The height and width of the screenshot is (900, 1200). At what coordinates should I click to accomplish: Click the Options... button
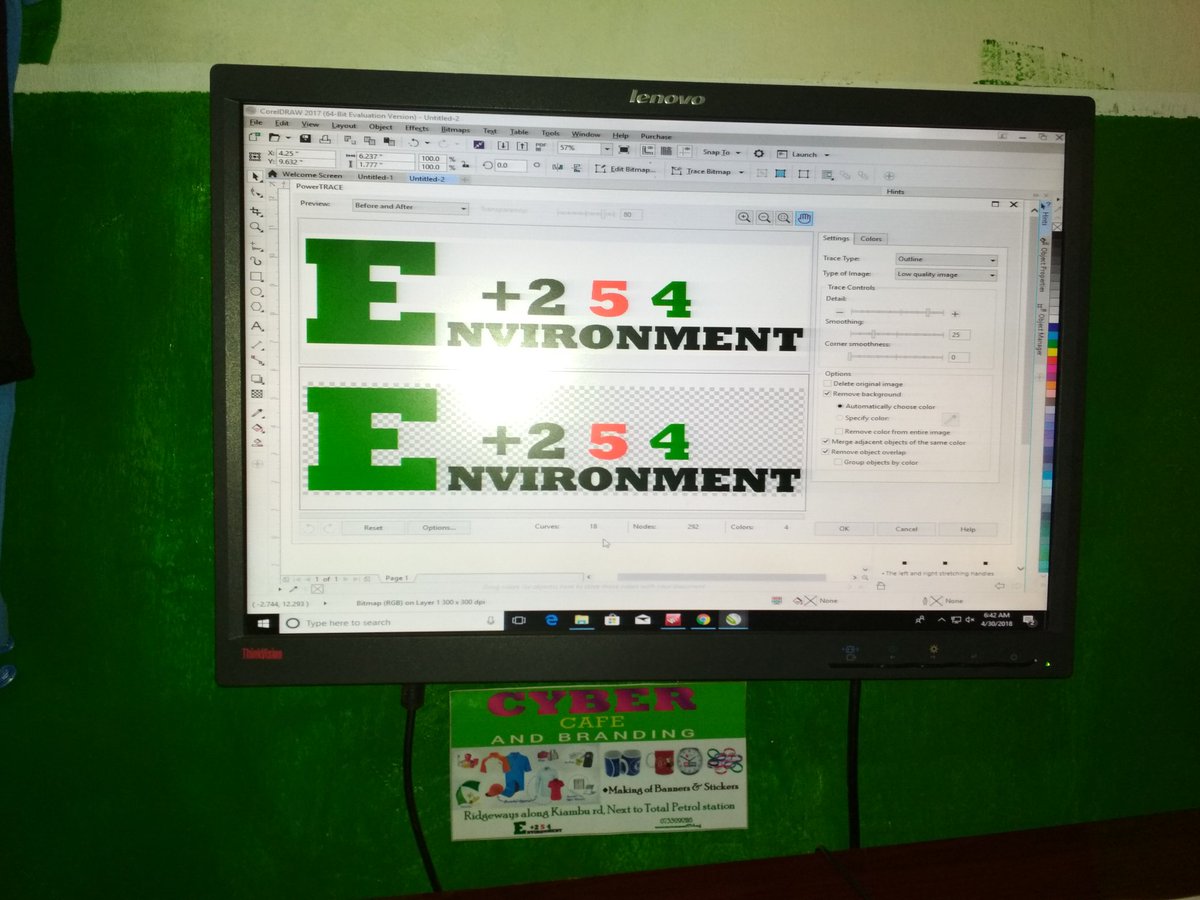pyautogui.click(x=438, y=527)
